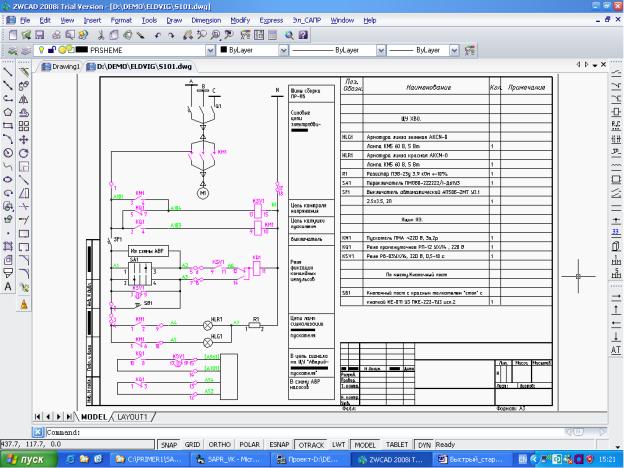The width and height of the screenshot is (624, 468).
Task: Switch to the LAYOUT1 tab
Action: coord(132,416)
